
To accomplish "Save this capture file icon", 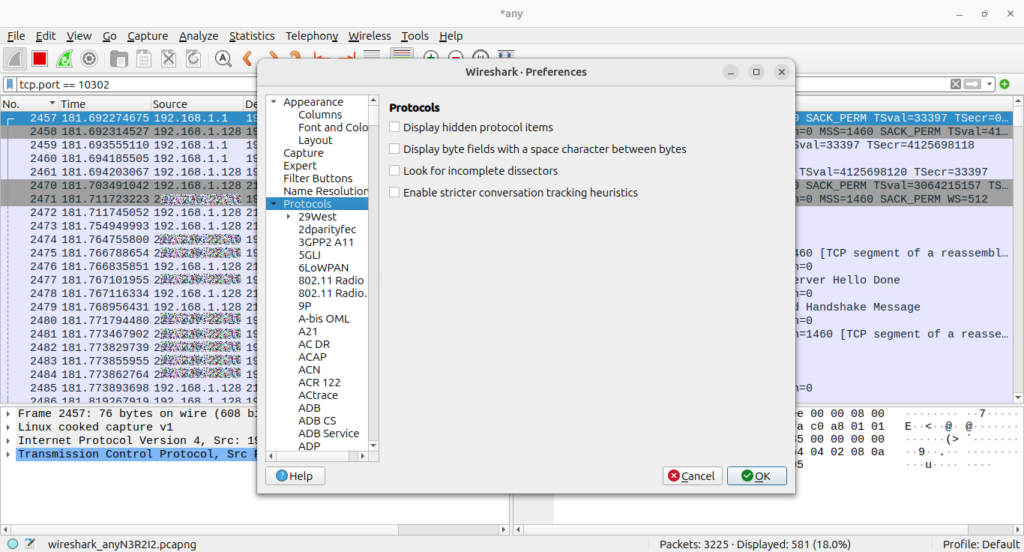I will (x=144, y=59).
